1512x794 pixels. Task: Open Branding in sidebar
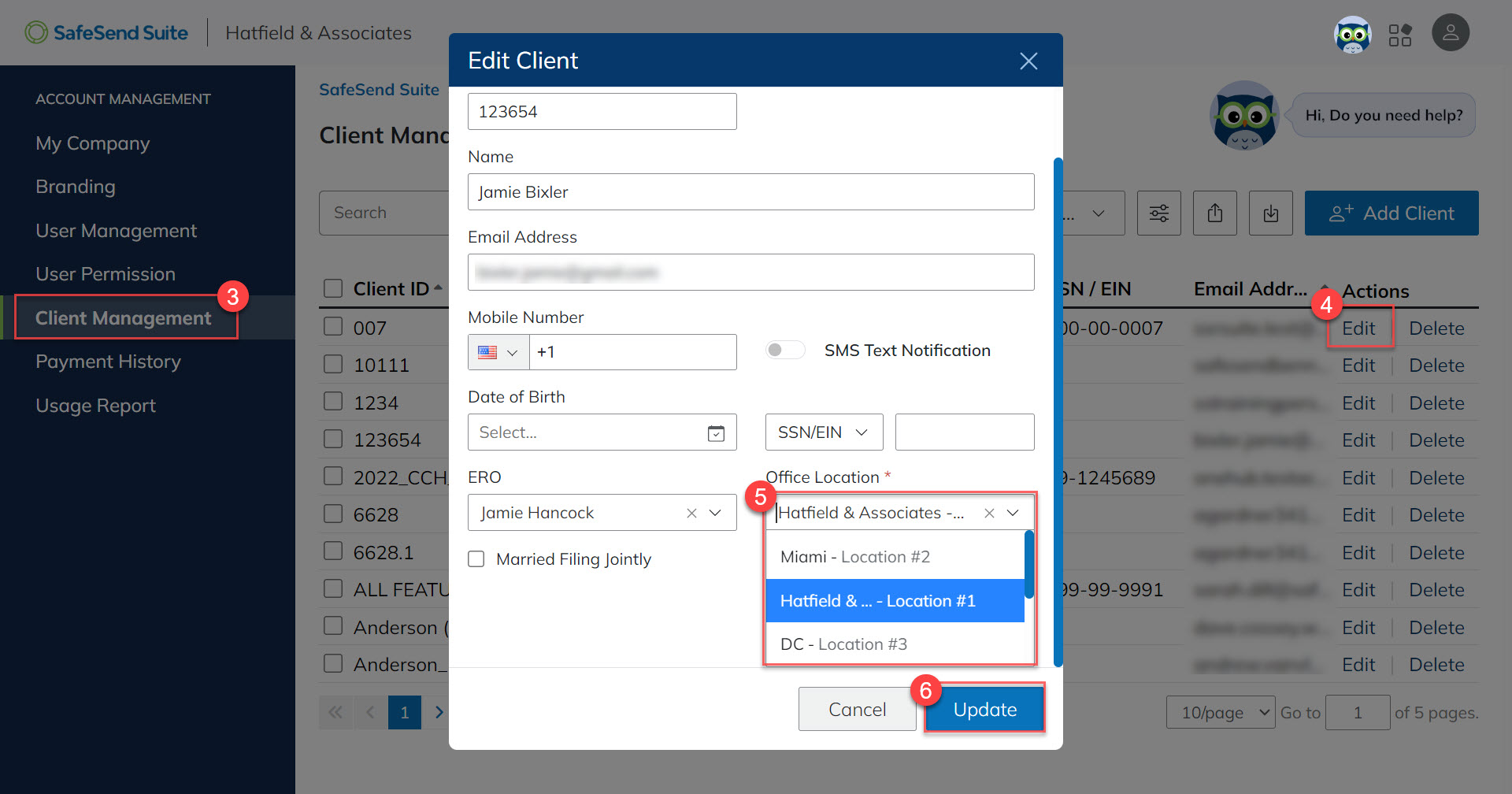(x=76, y=187)
